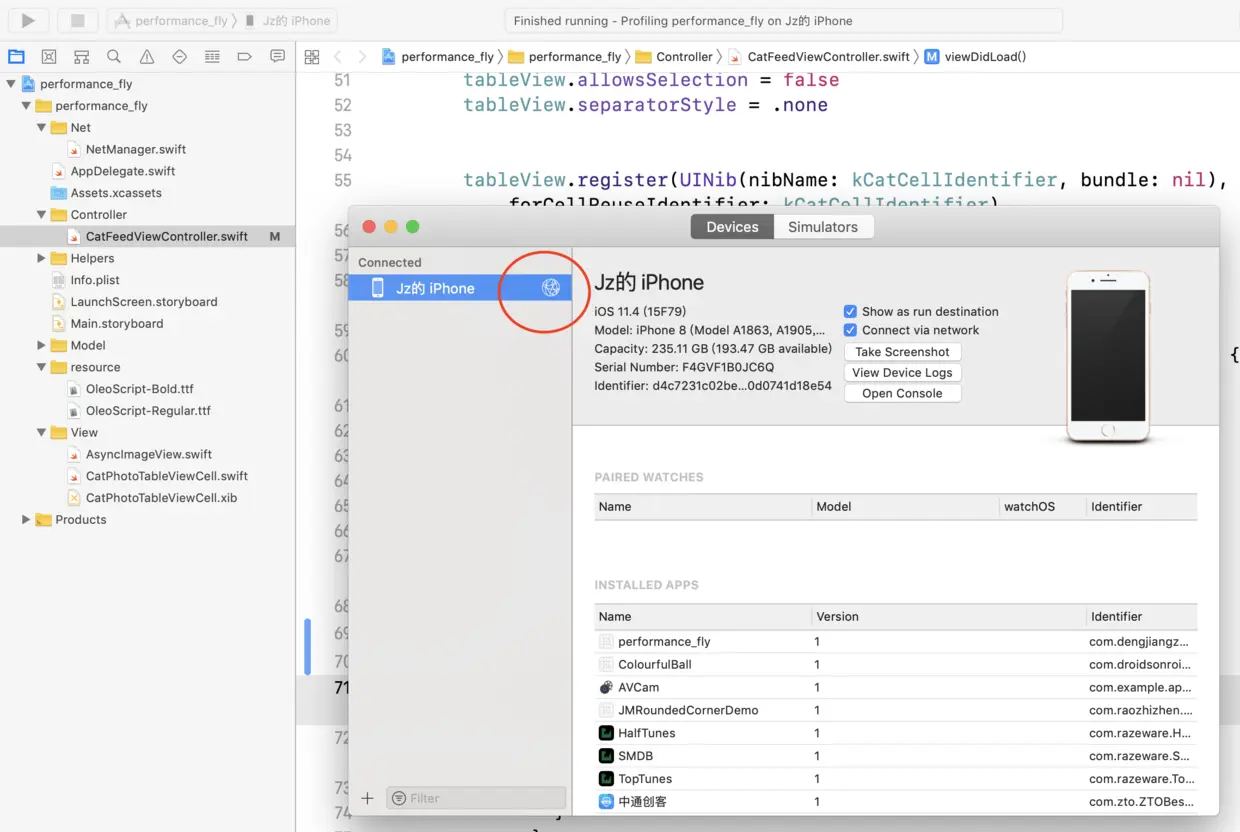
Task: Click the iPhone device image
Action: click(x=1107, y=356)
